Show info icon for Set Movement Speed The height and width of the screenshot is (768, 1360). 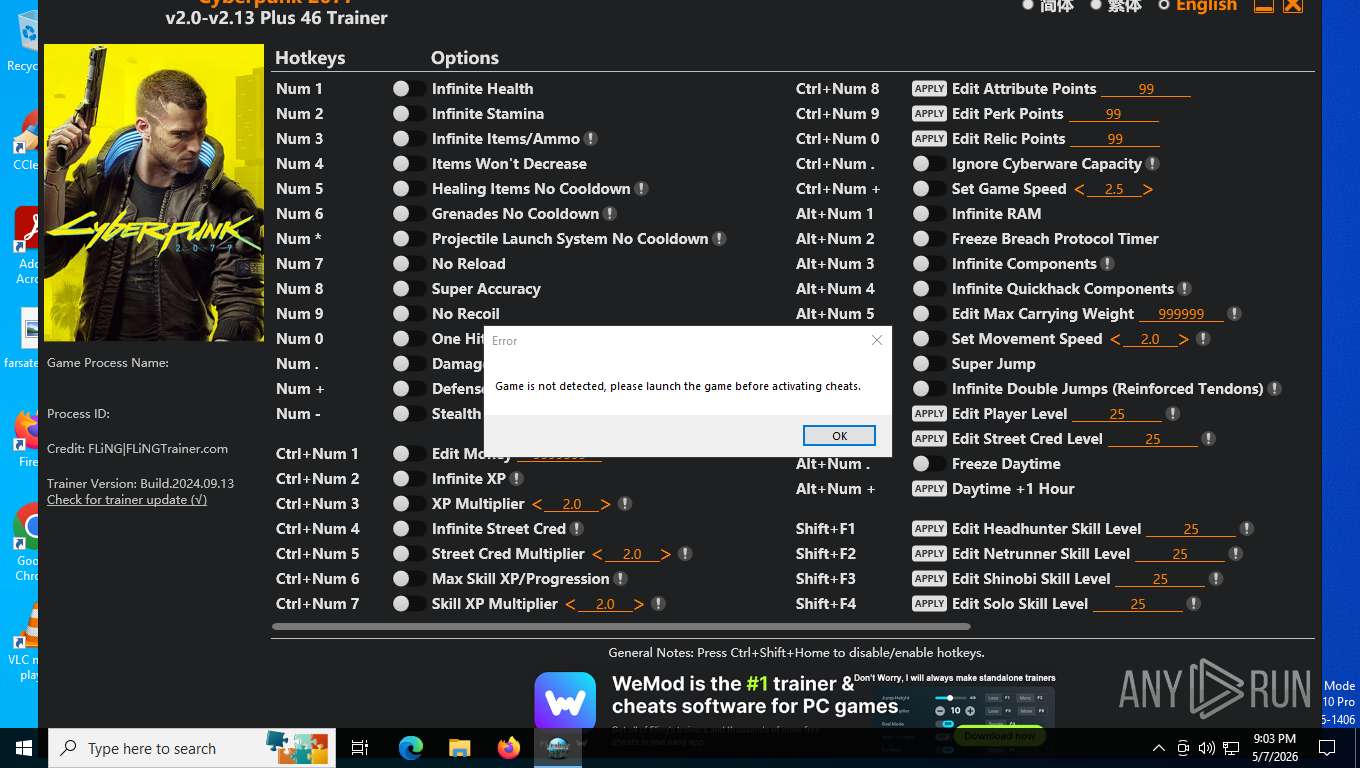point(1203,339)
